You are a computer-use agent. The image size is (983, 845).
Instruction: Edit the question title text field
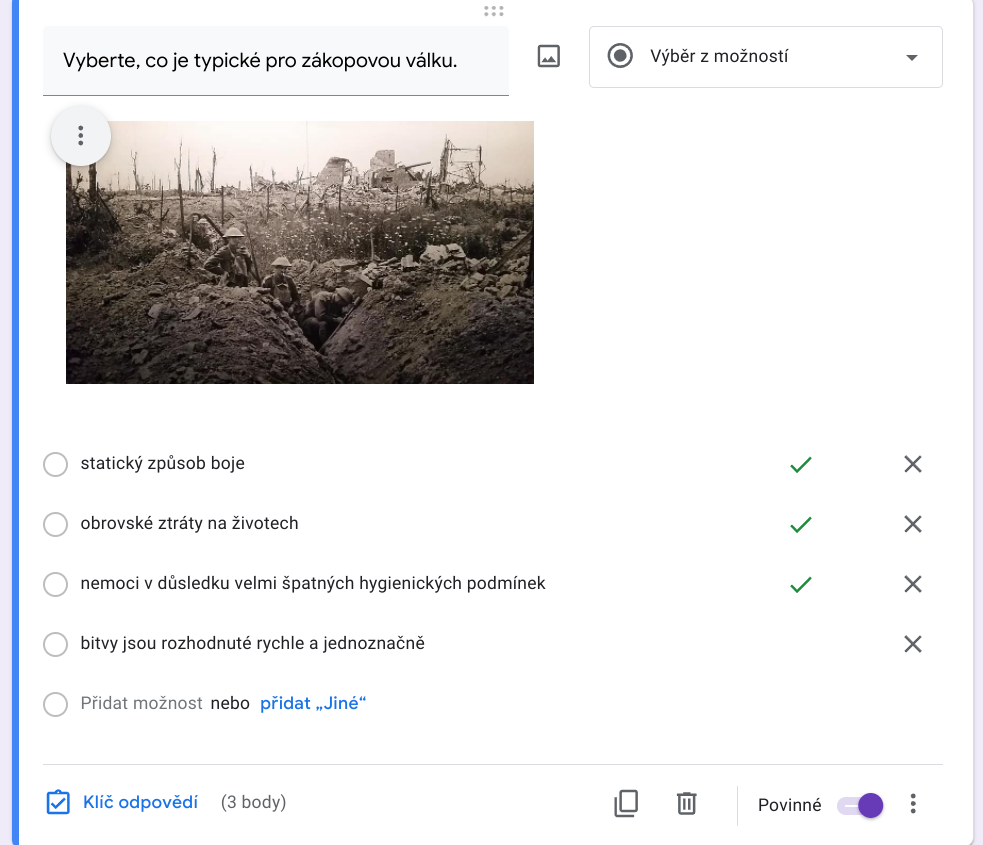[x=275, y=61]
